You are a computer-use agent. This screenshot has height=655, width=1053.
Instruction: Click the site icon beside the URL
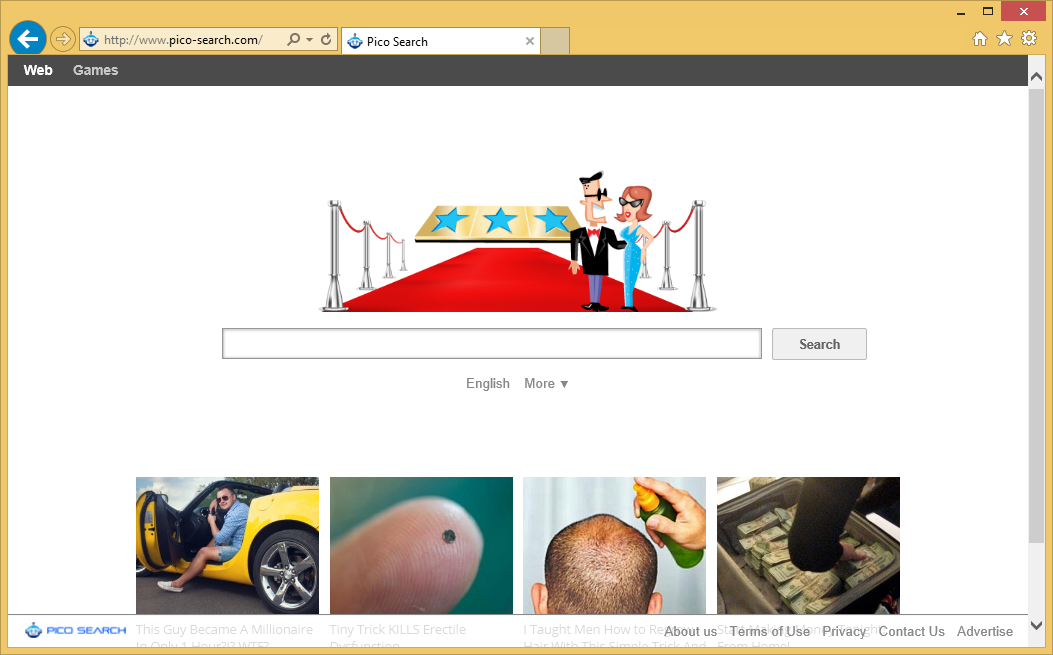pos(91,38)
